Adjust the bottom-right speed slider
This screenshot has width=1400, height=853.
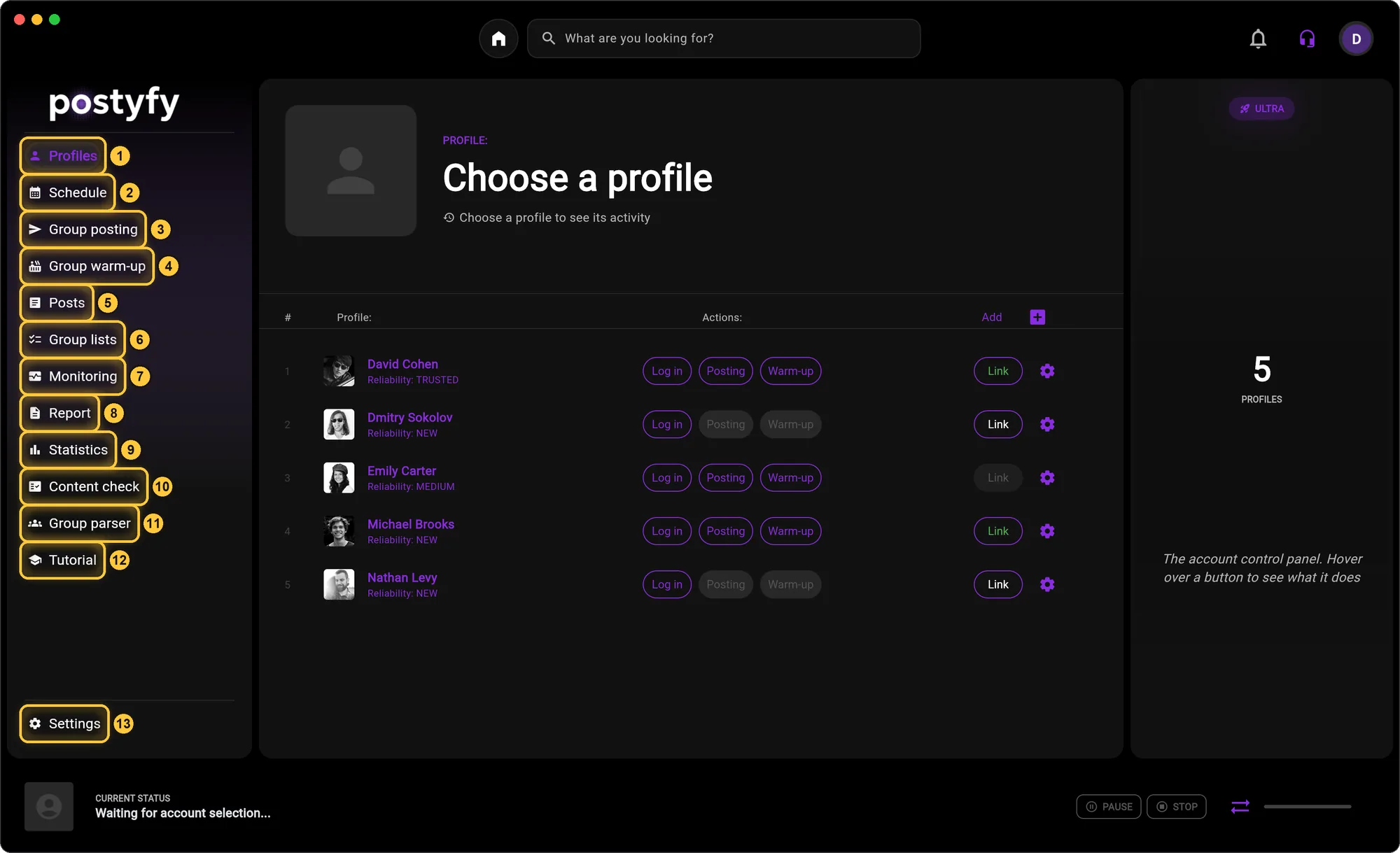1308,807
